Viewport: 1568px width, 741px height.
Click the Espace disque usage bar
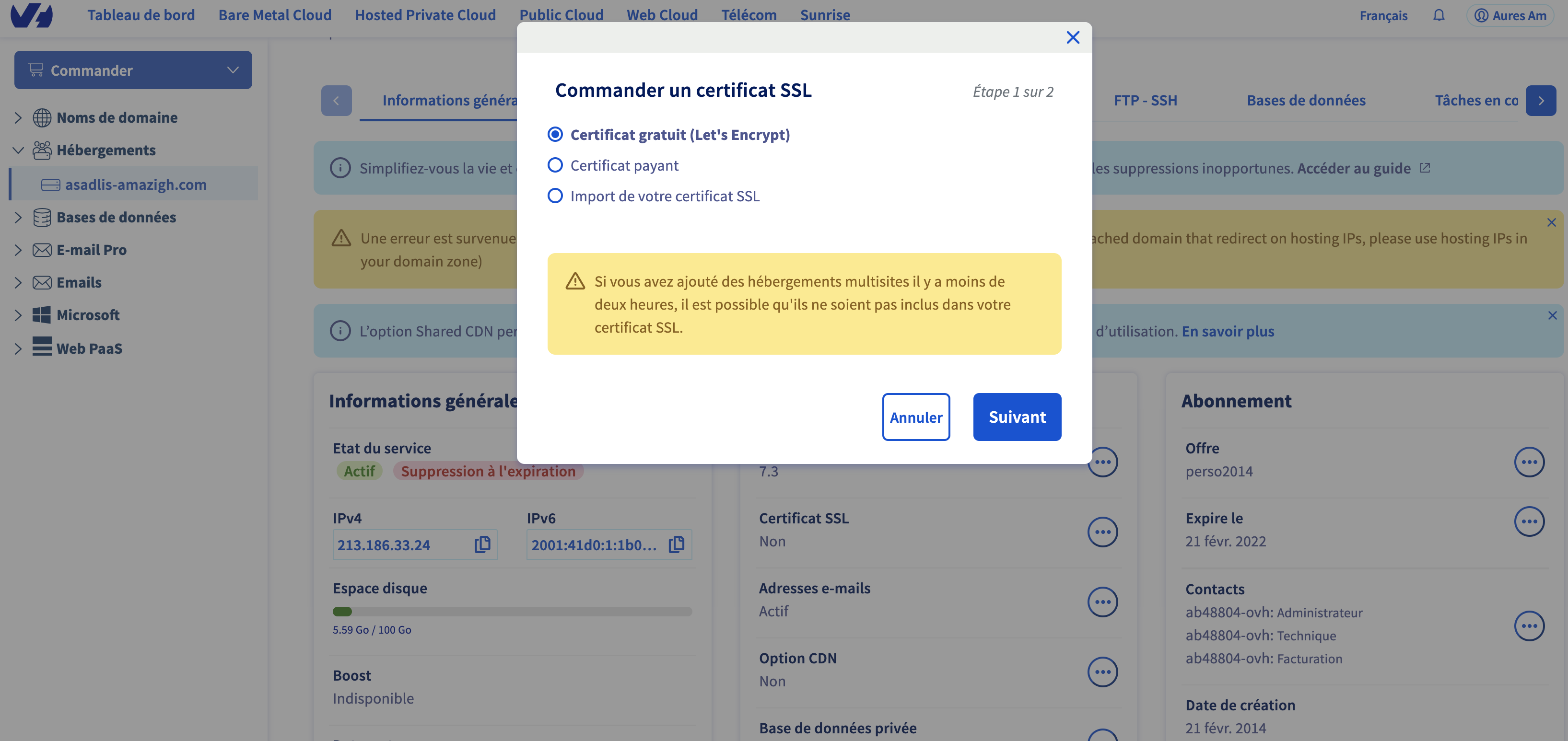[x=512, y=612]
